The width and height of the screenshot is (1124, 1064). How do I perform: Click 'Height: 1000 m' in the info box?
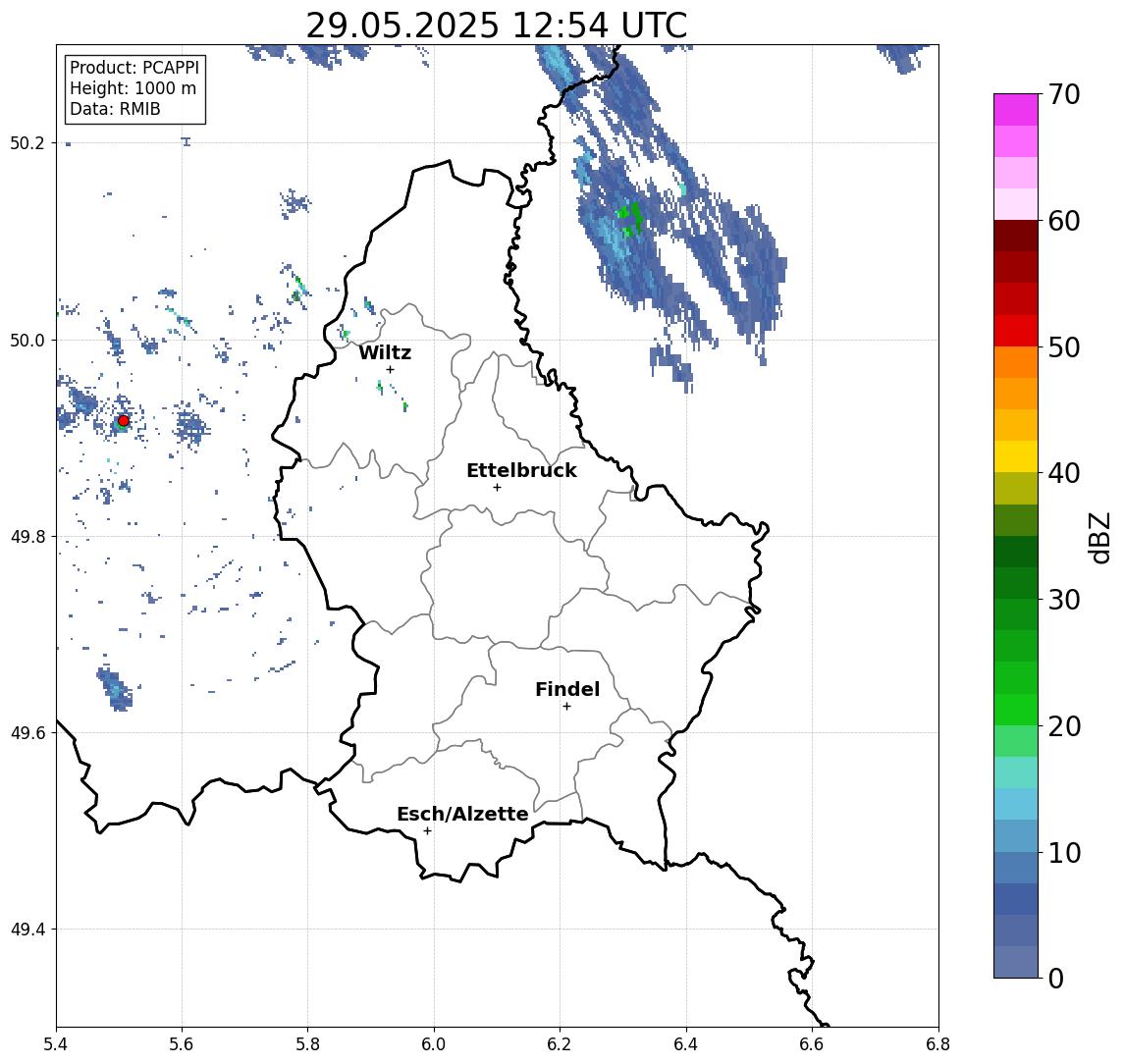tap(133, 88)
